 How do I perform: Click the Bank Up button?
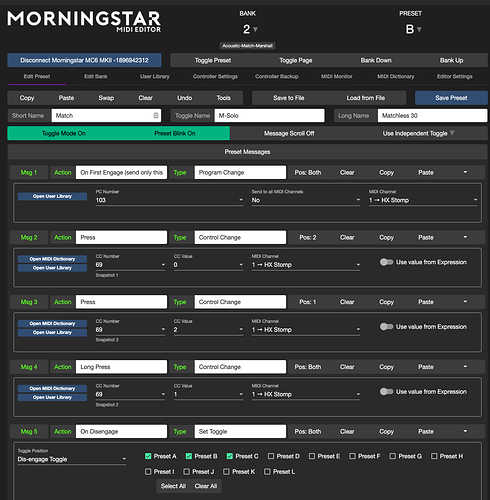click(x=451, y=60)
